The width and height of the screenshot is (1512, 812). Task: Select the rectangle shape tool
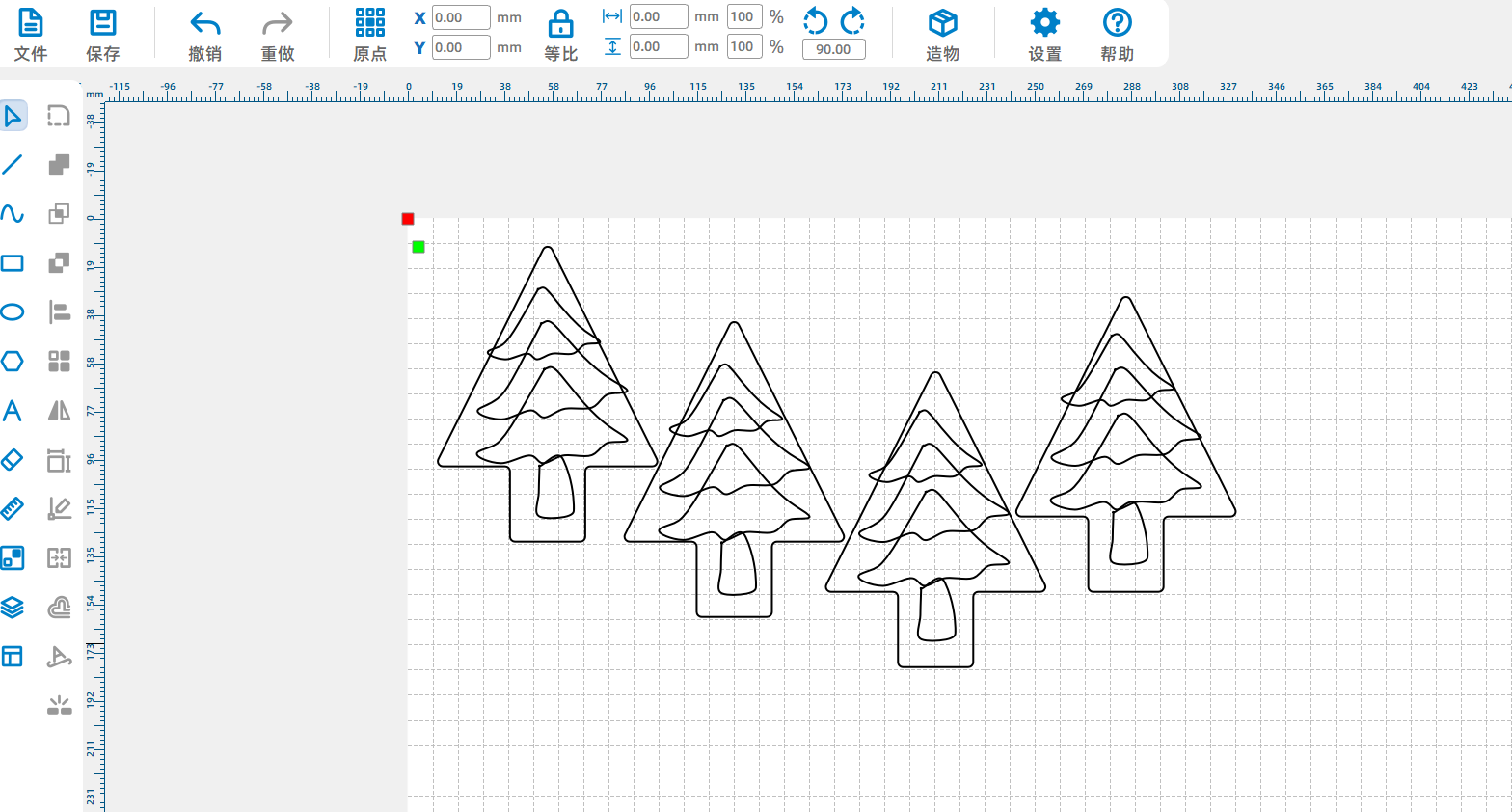13,263
